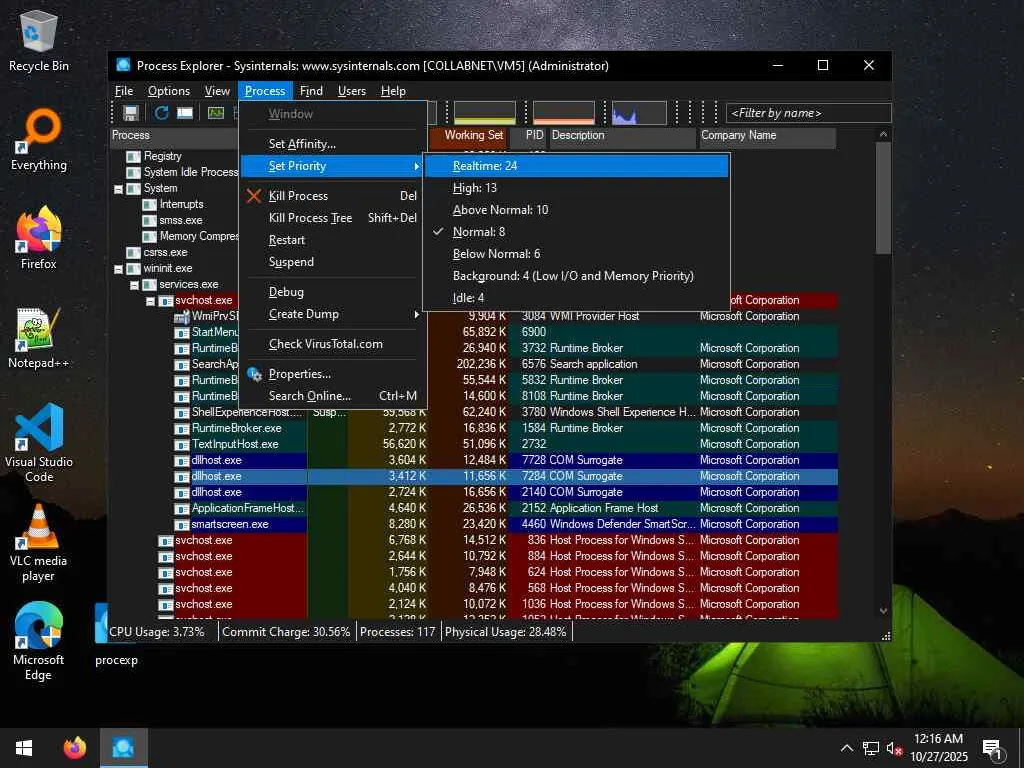Viewport: 1024px width, 768px height.
Task: Set priority to High: 13
Action: pos(576,188)
